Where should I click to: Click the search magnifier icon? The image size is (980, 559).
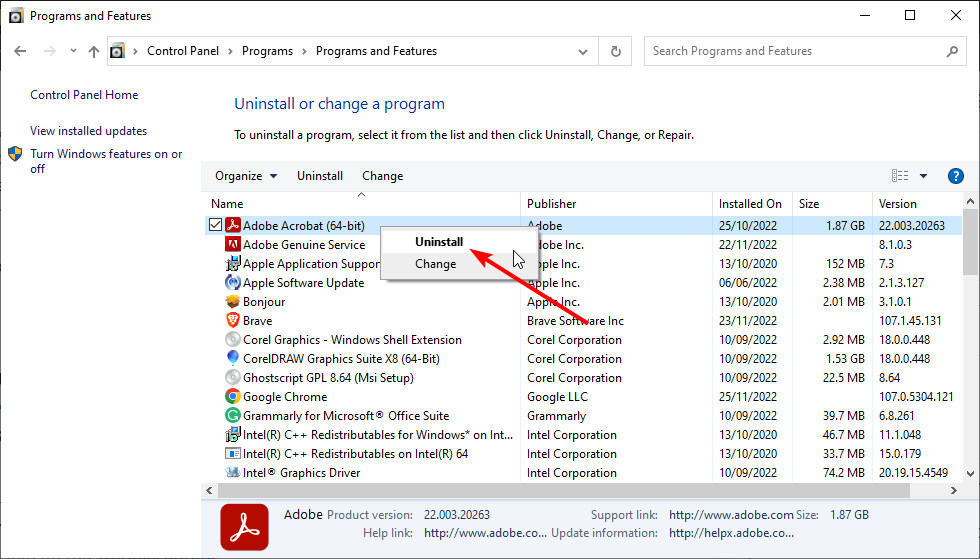pyautogui.click(x=952, y=51)
